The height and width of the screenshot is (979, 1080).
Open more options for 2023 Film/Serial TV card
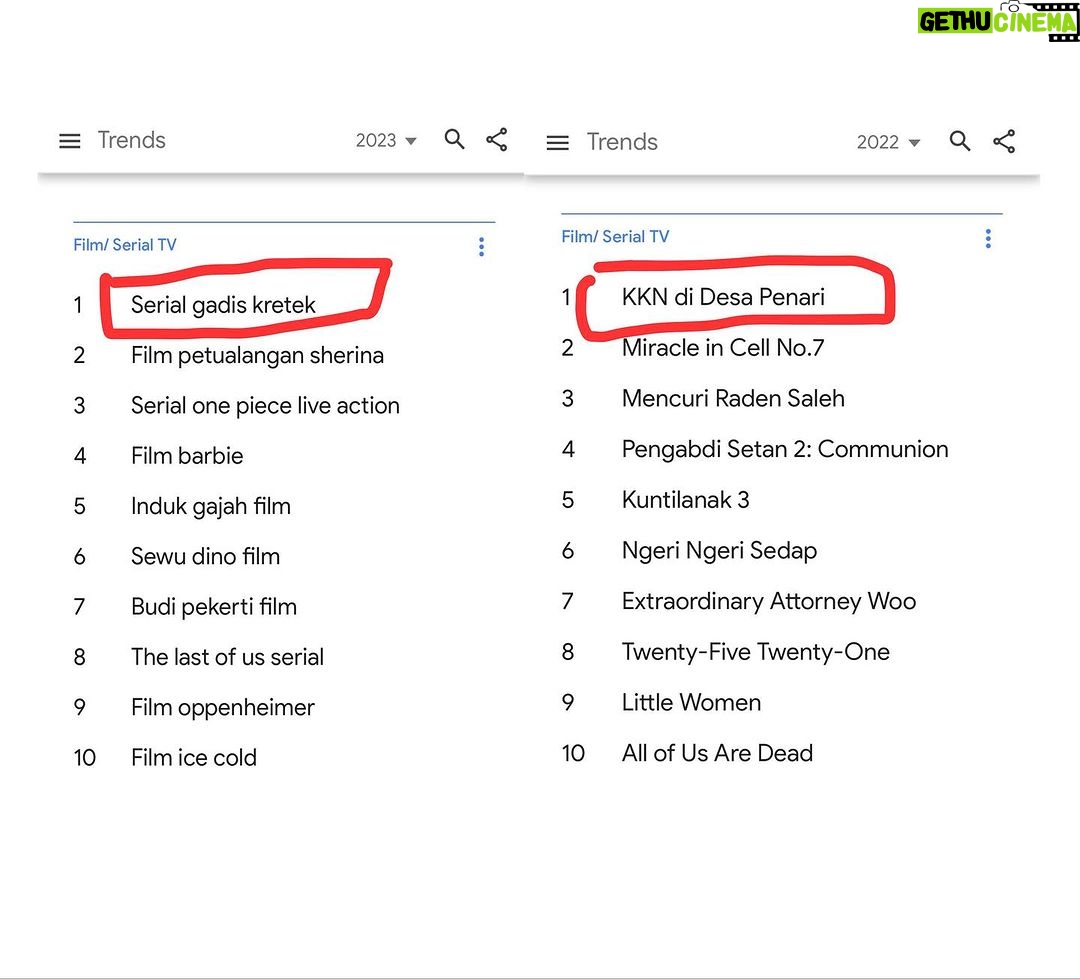[481, 247]
